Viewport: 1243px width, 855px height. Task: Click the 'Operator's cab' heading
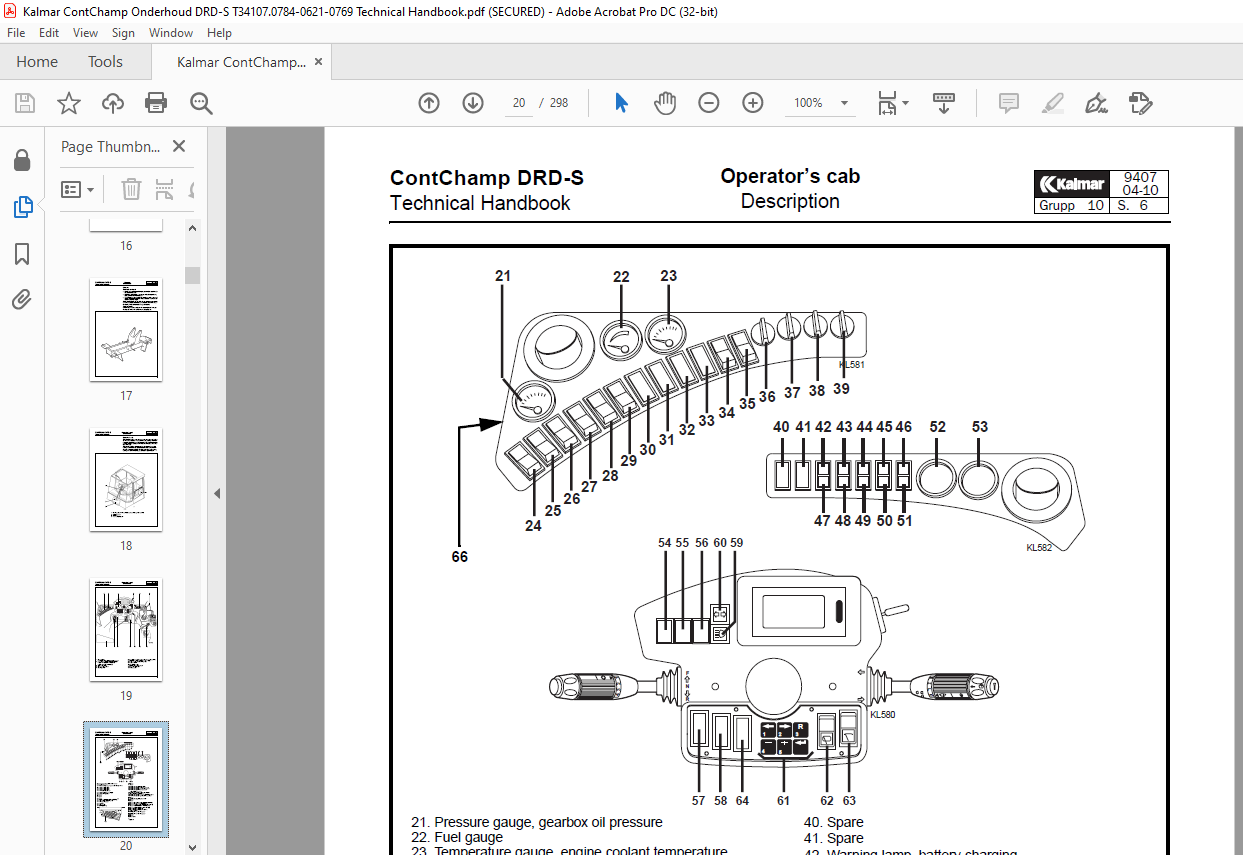pos(790,176)
